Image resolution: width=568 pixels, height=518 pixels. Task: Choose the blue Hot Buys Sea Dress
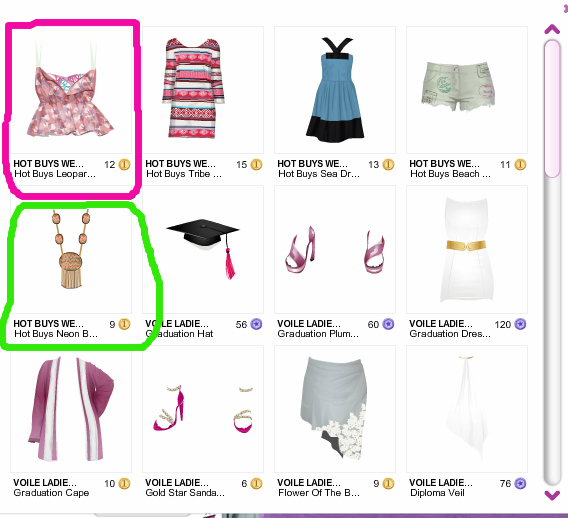click(x=335, y=90)
